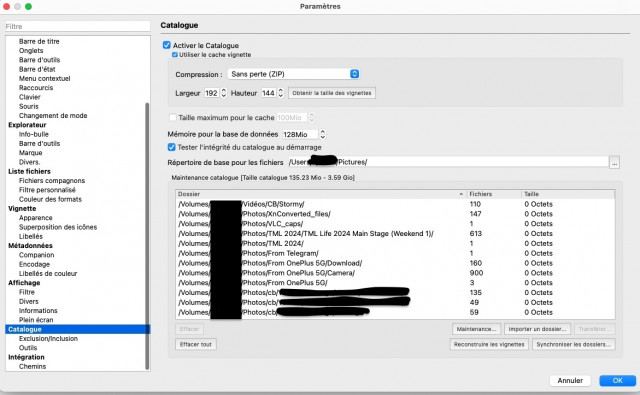Open the Compression dropdown
Screen dimensions: 640x395
coord(293,74)
